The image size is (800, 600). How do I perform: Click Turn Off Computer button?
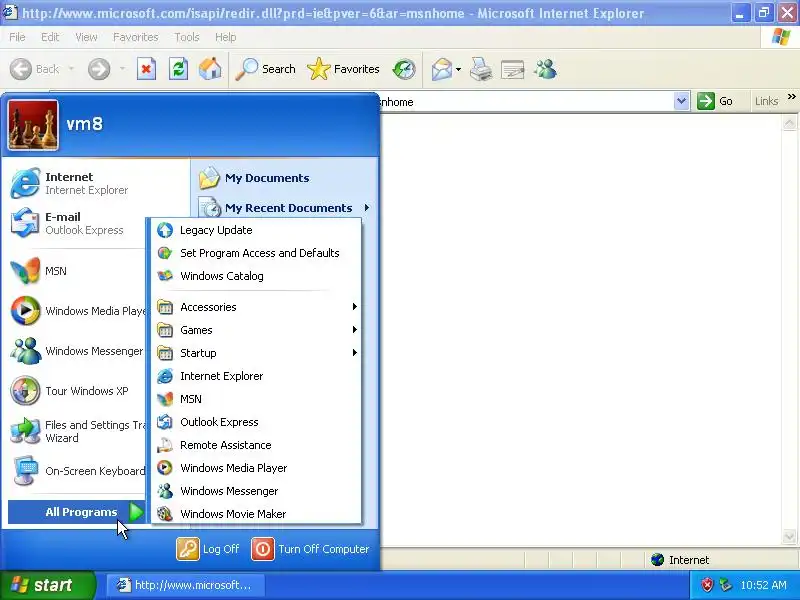click(310, 549)
